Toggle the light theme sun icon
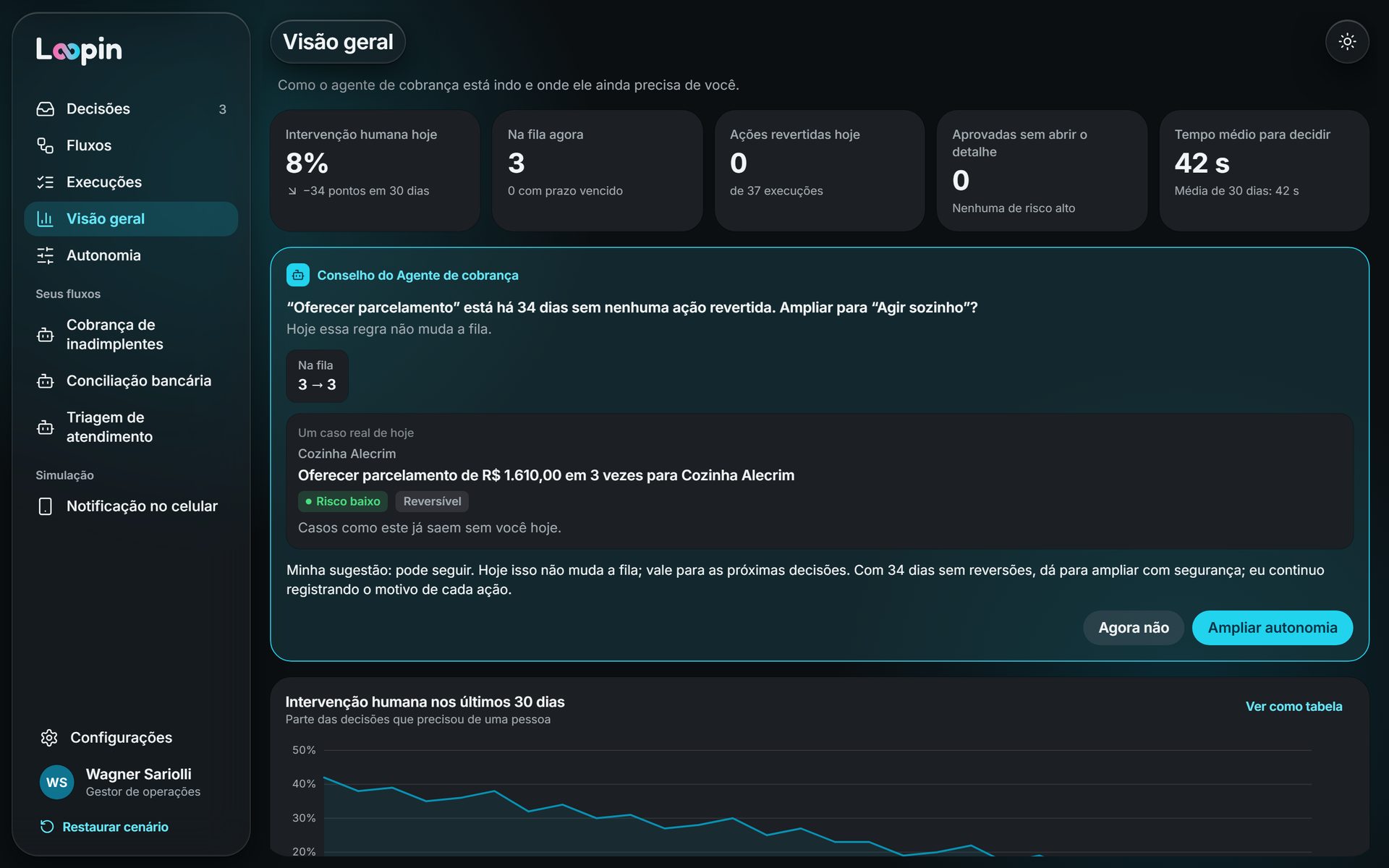 click(x=1346, y=42)
